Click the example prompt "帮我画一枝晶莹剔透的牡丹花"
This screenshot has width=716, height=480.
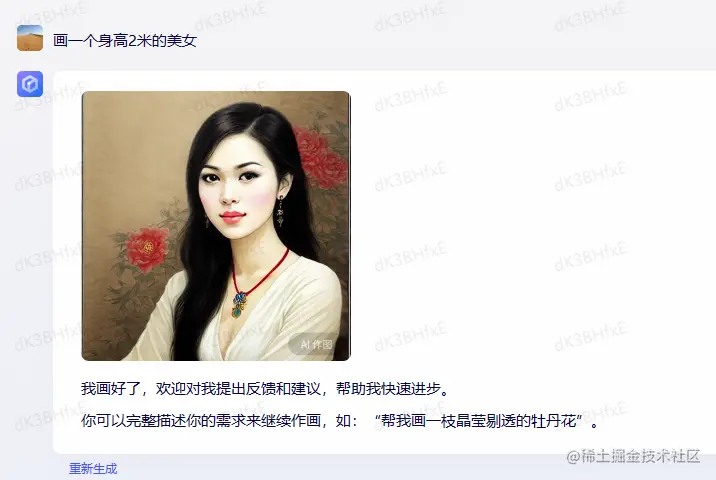pyautogui.click(x=479, y=421)
